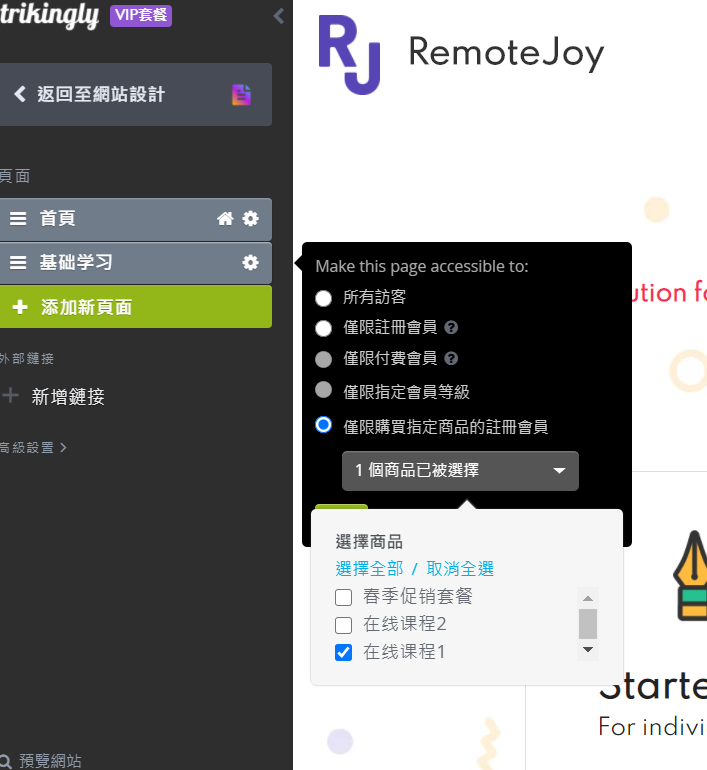
Task: Click the home icon on 首頁 row
Action: (x=225, y=219)
